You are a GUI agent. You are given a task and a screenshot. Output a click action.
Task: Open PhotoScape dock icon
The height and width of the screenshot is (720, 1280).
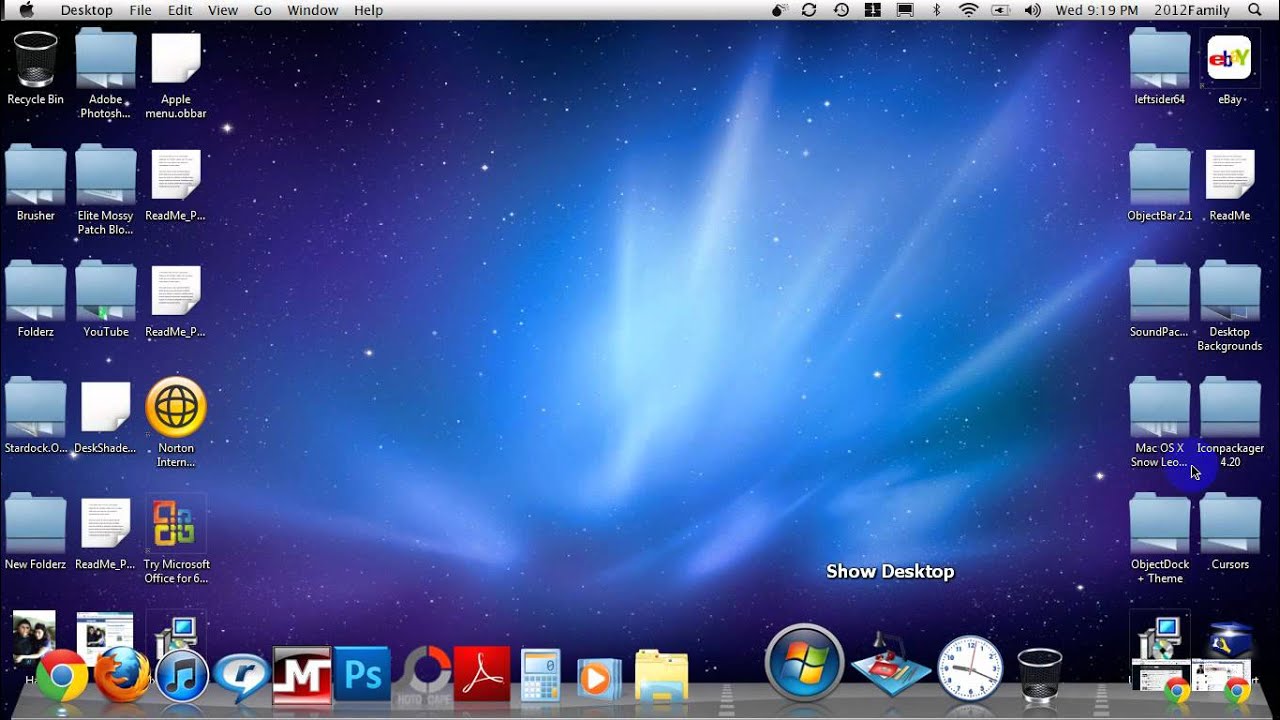(426, 675)
